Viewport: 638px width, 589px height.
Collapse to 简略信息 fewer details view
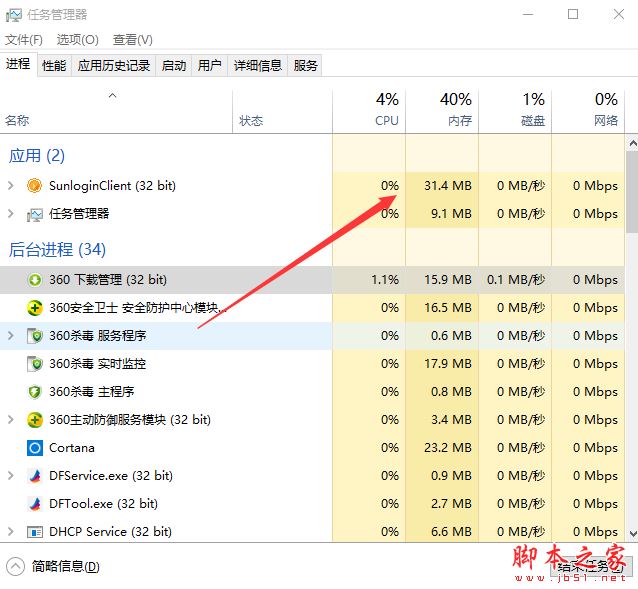[x=53, y=566]
